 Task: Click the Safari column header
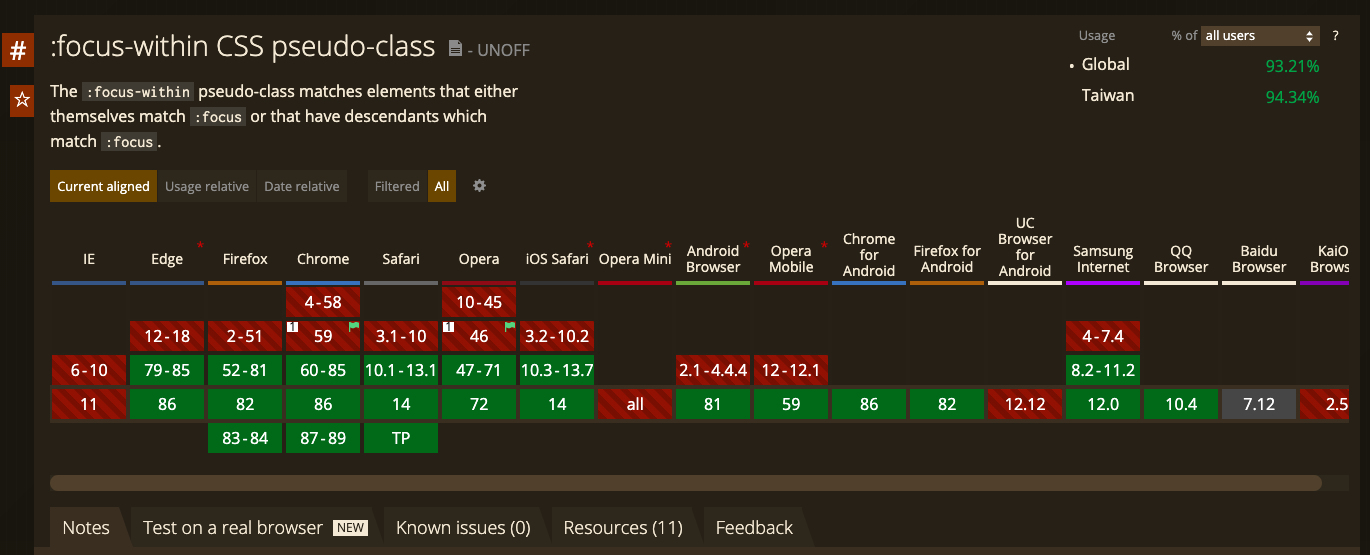click(401, 259)
